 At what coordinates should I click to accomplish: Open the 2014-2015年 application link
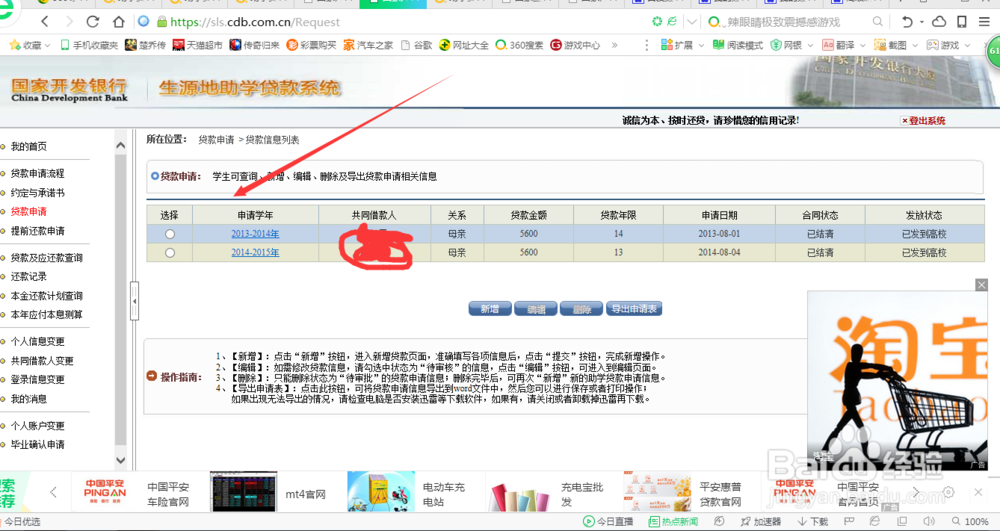(255, 252)
